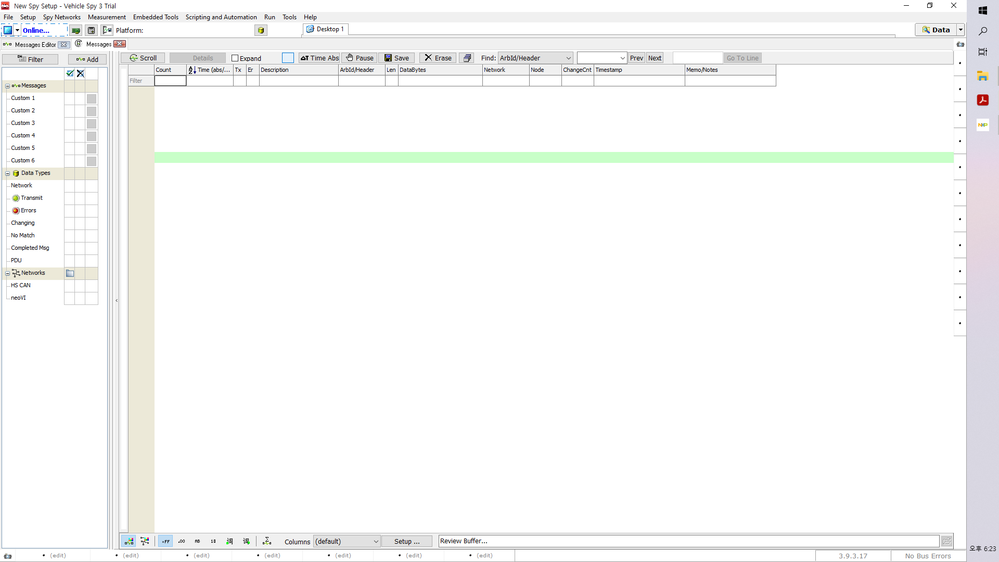Open the Columns (default) dropdown

pyautogui.click(x=347, y=542)
